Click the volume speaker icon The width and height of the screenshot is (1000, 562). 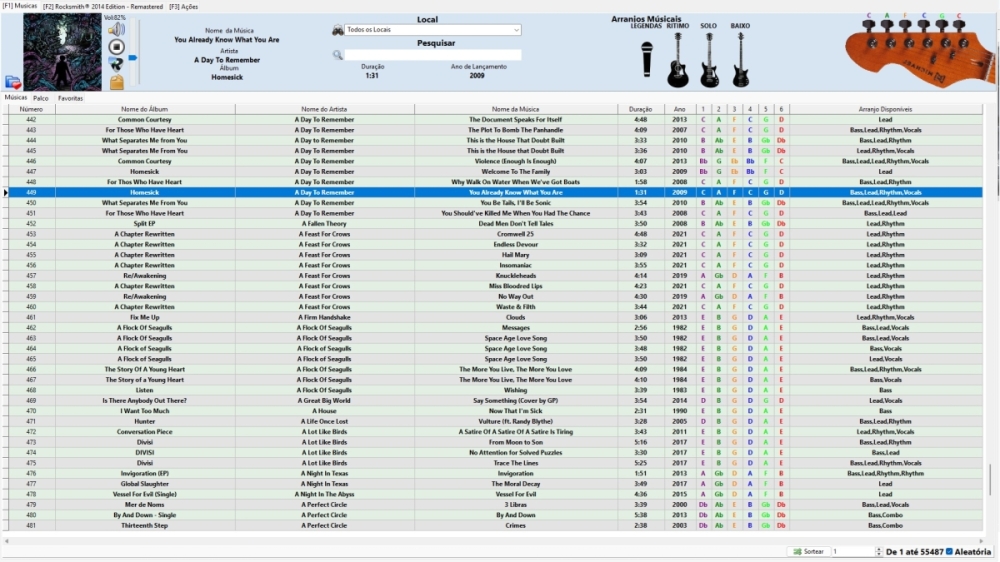click(x=116, y=29)
